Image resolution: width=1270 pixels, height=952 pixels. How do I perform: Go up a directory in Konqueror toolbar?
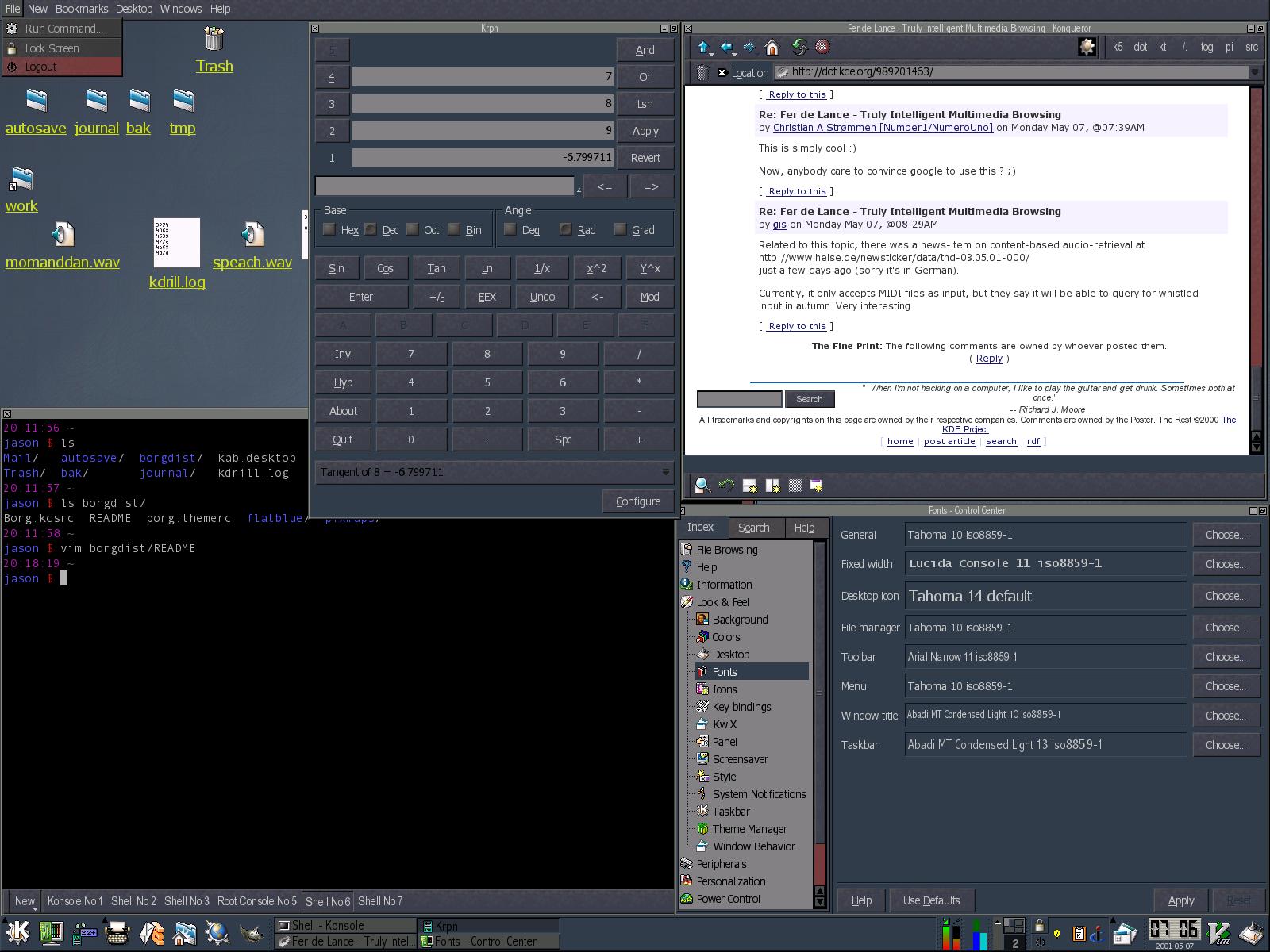(x=703, y=48)
